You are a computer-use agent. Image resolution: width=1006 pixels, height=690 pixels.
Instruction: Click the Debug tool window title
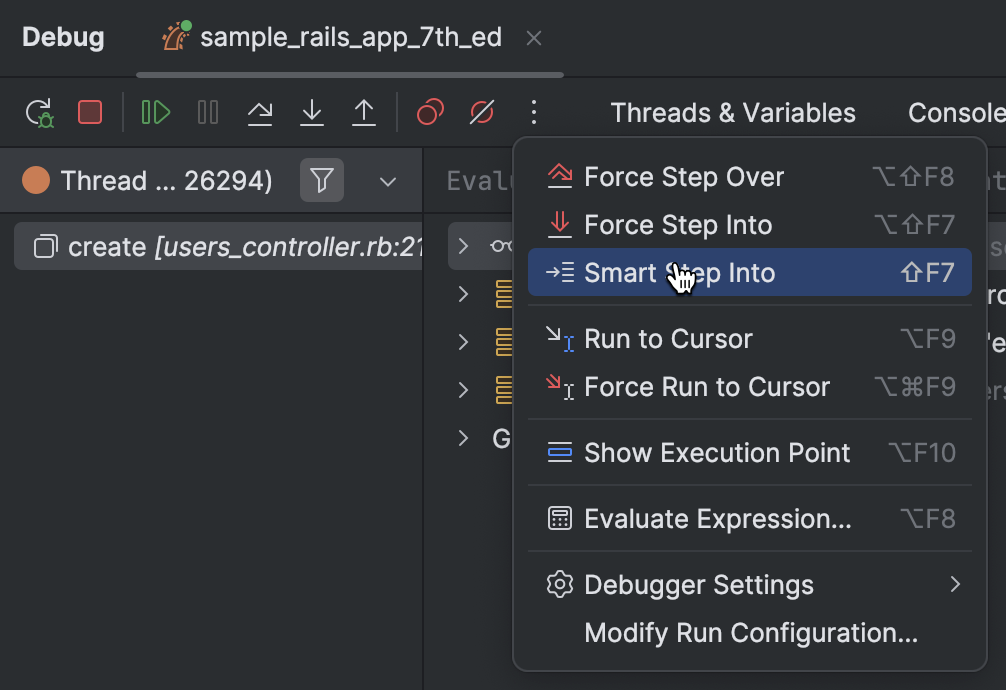click(63, 37)
